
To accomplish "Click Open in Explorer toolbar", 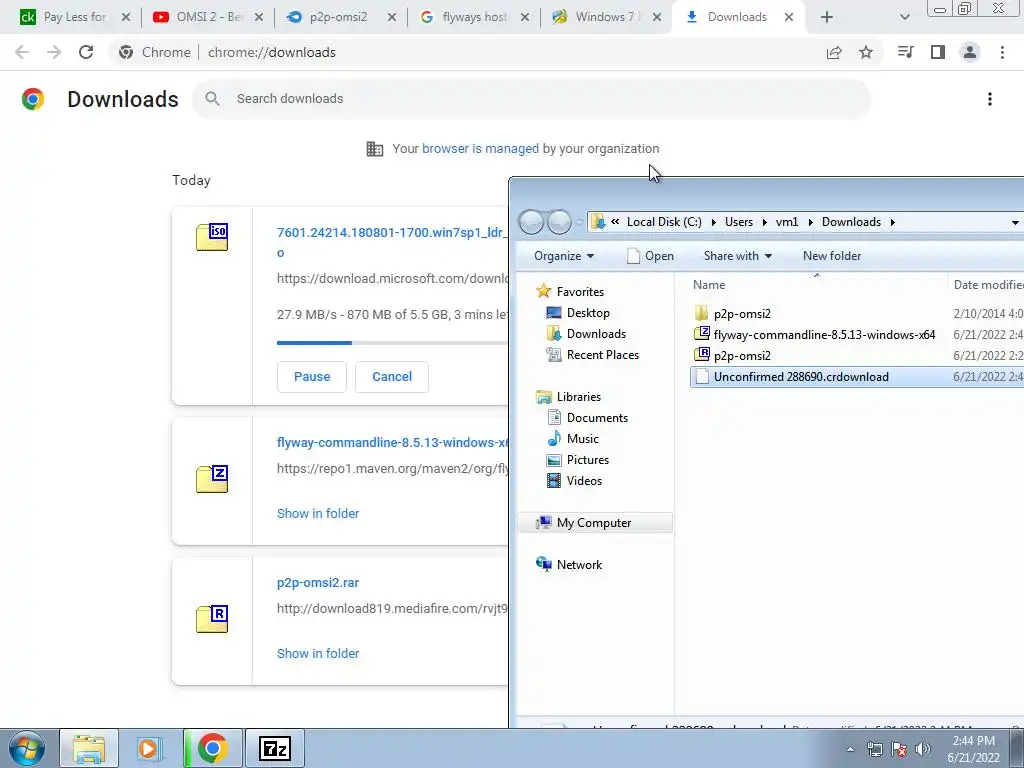I will [650, 256].
